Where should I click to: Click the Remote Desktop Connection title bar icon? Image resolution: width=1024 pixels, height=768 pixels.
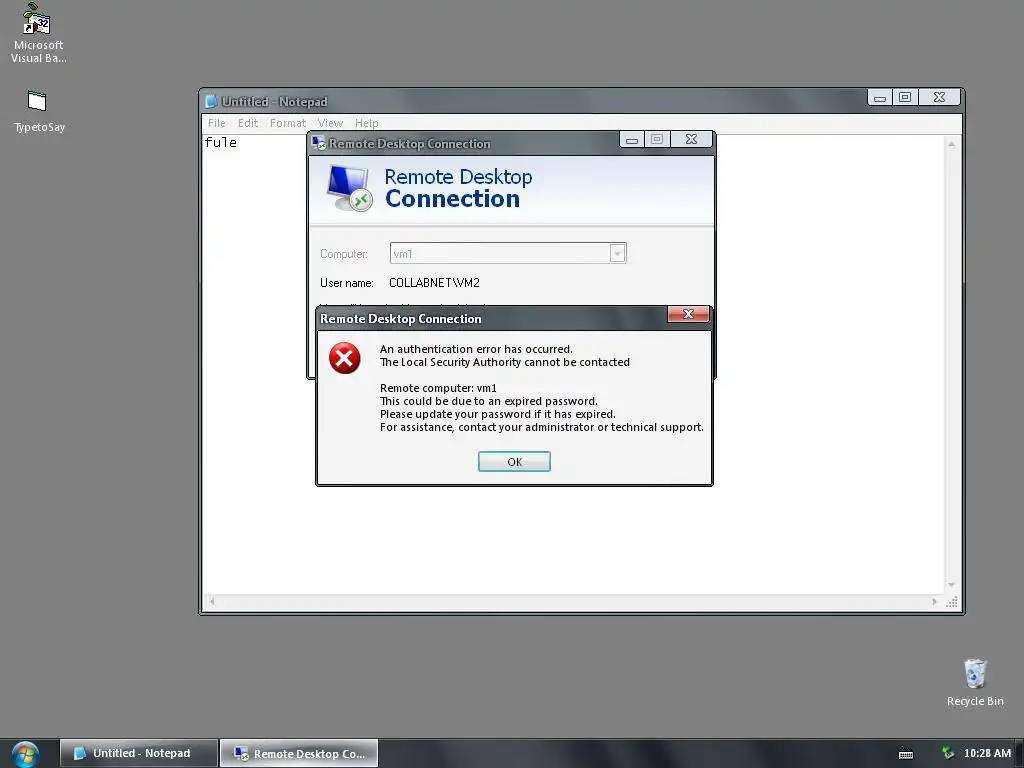pyautogui.click(x=319, y=143)
